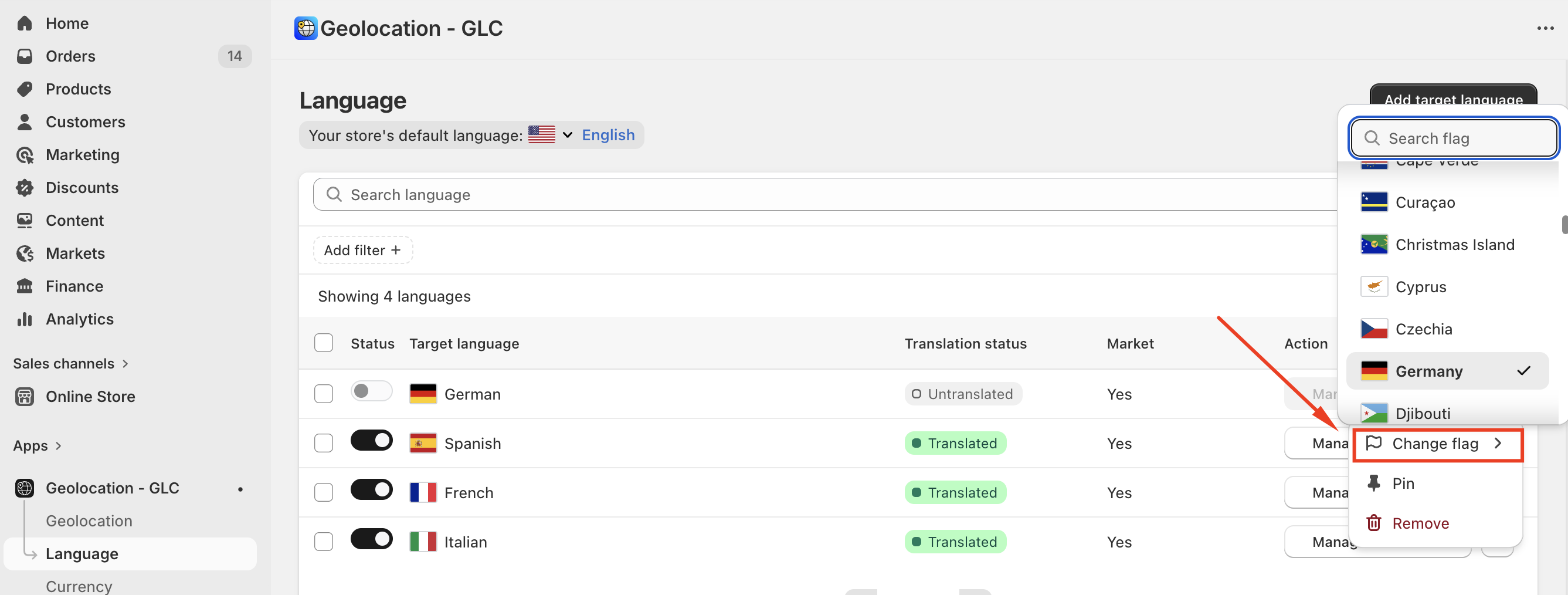Click the Italian flag icon in table

(423, 542)
